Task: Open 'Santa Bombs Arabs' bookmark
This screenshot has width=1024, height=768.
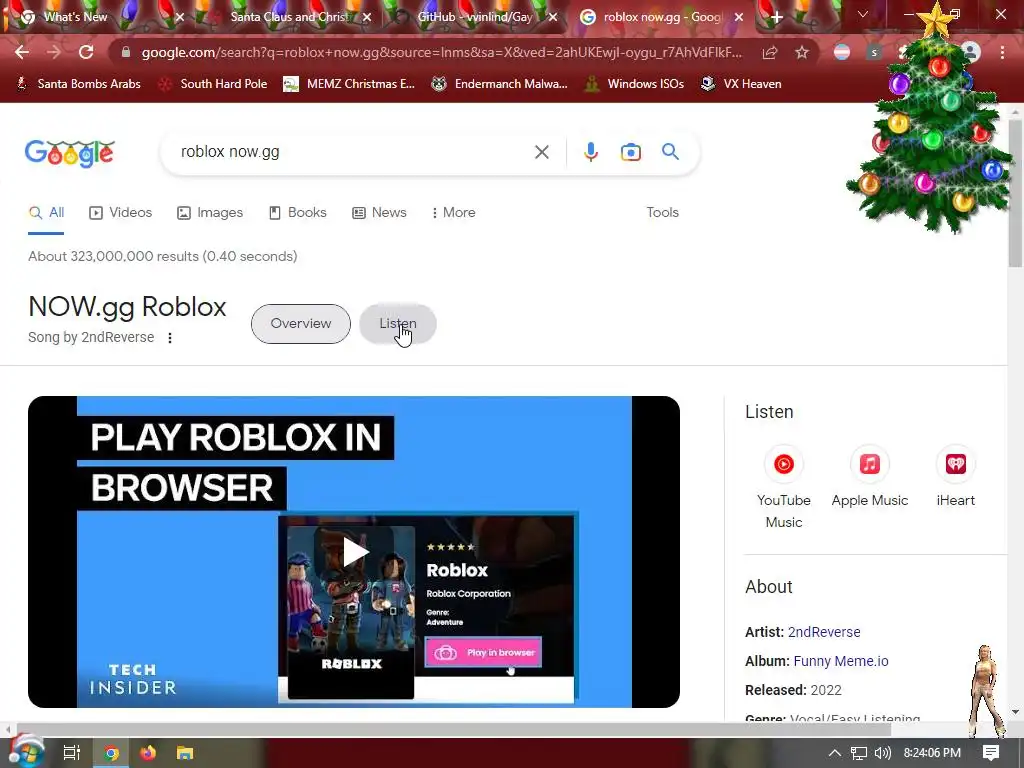Action: [x=78, y=84]
